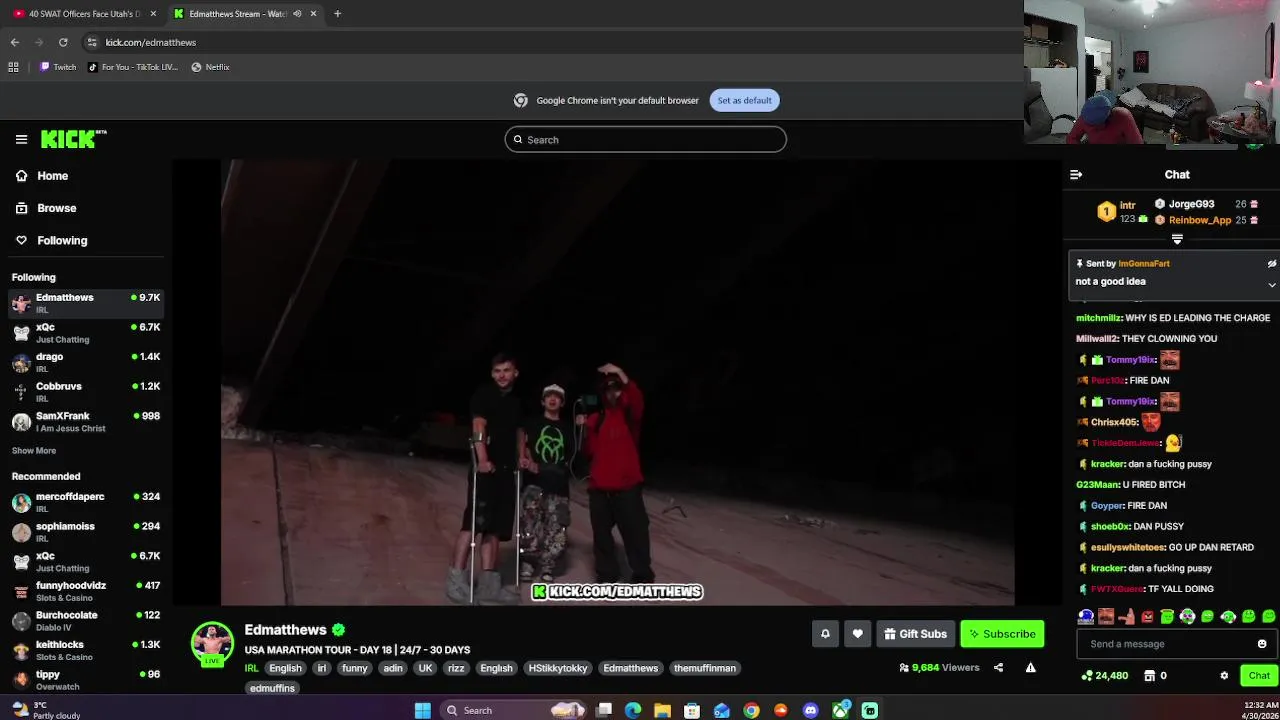Image resolution: width=1280 pixels, height=720 pixels.
Task: Open tippy Overwatch channel
Action: [x=86, y=680]
